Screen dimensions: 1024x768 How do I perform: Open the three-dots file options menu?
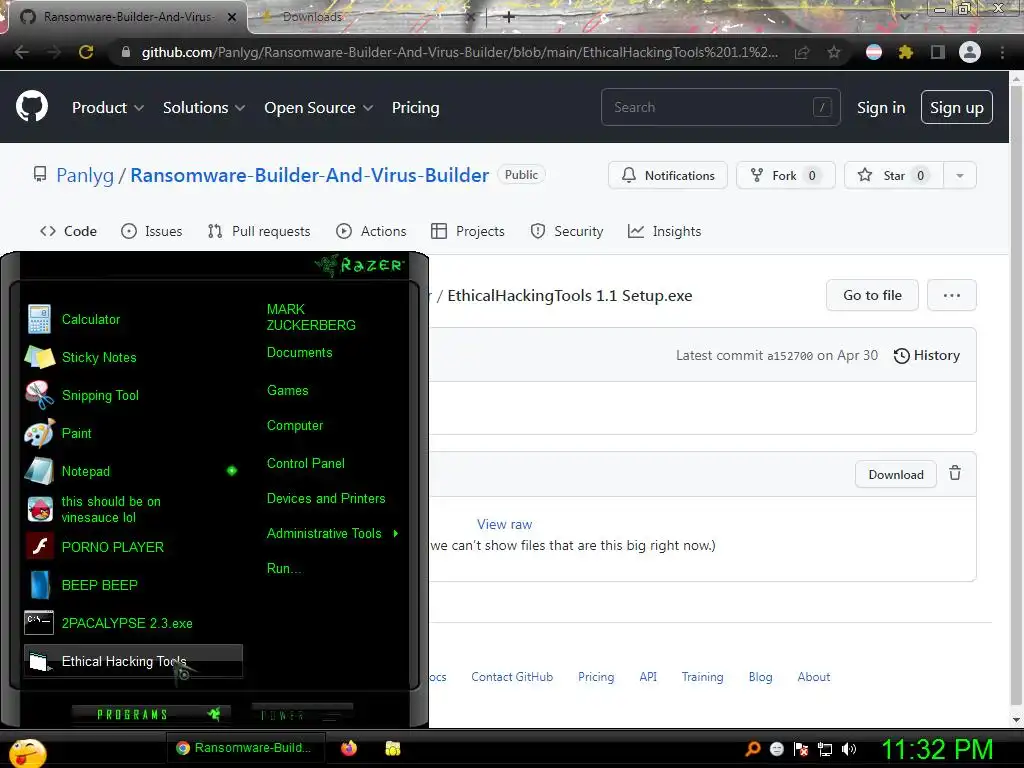(x=952, y=295)
